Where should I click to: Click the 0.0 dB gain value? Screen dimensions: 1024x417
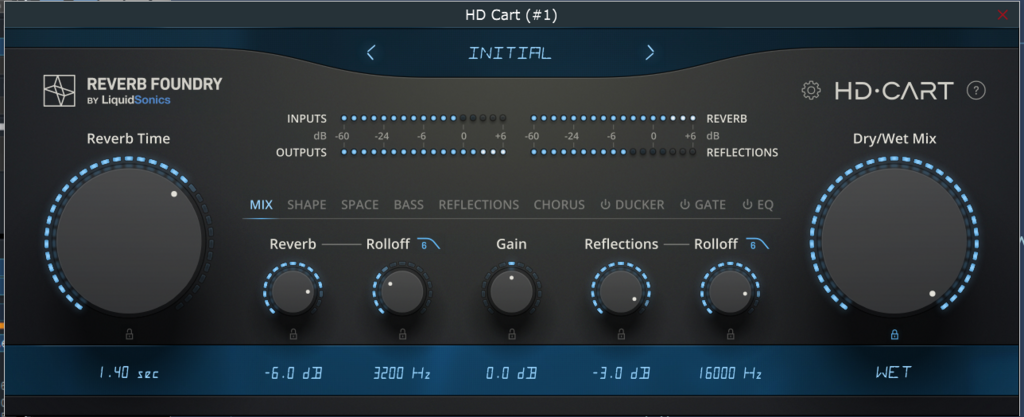(511, 373)
